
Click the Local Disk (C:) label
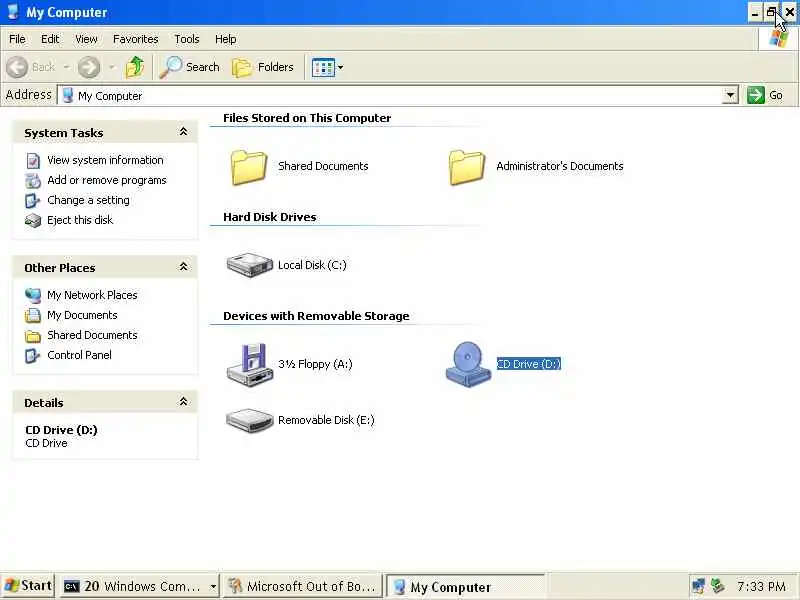[x=312, y=265]
